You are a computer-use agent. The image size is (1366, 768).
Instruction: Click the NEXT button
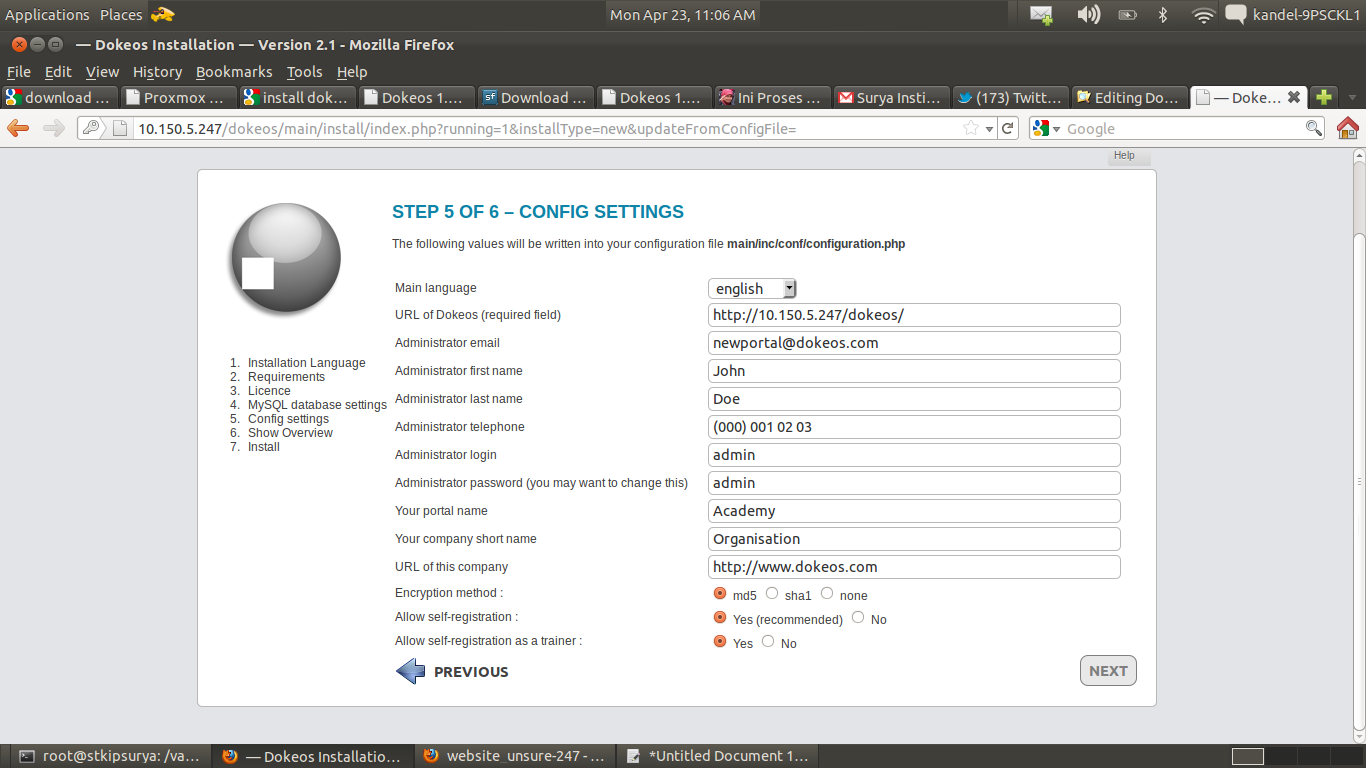1108,671
